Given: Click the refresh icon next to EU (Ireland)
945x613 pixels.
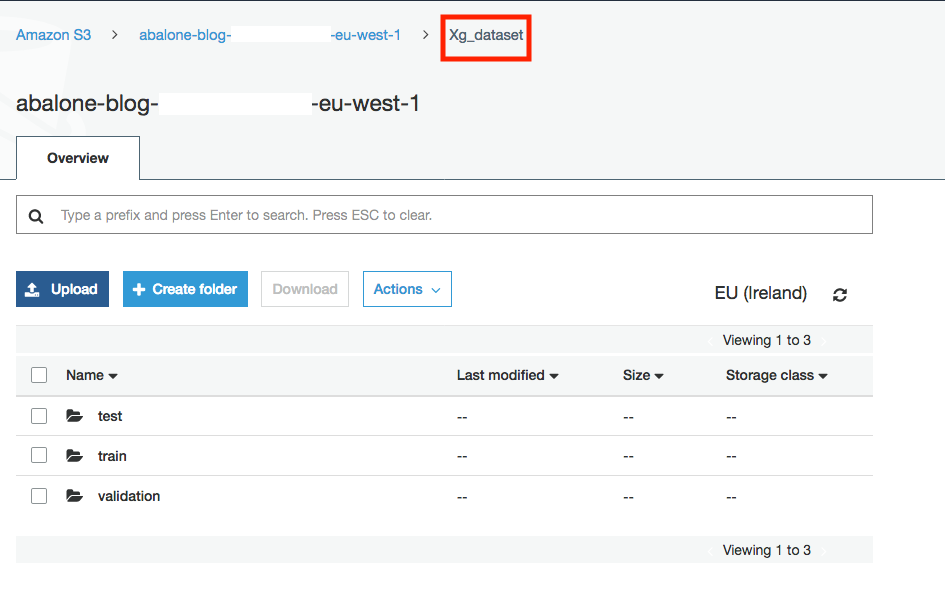Looking at the screenshot, I should coord(840,295).
